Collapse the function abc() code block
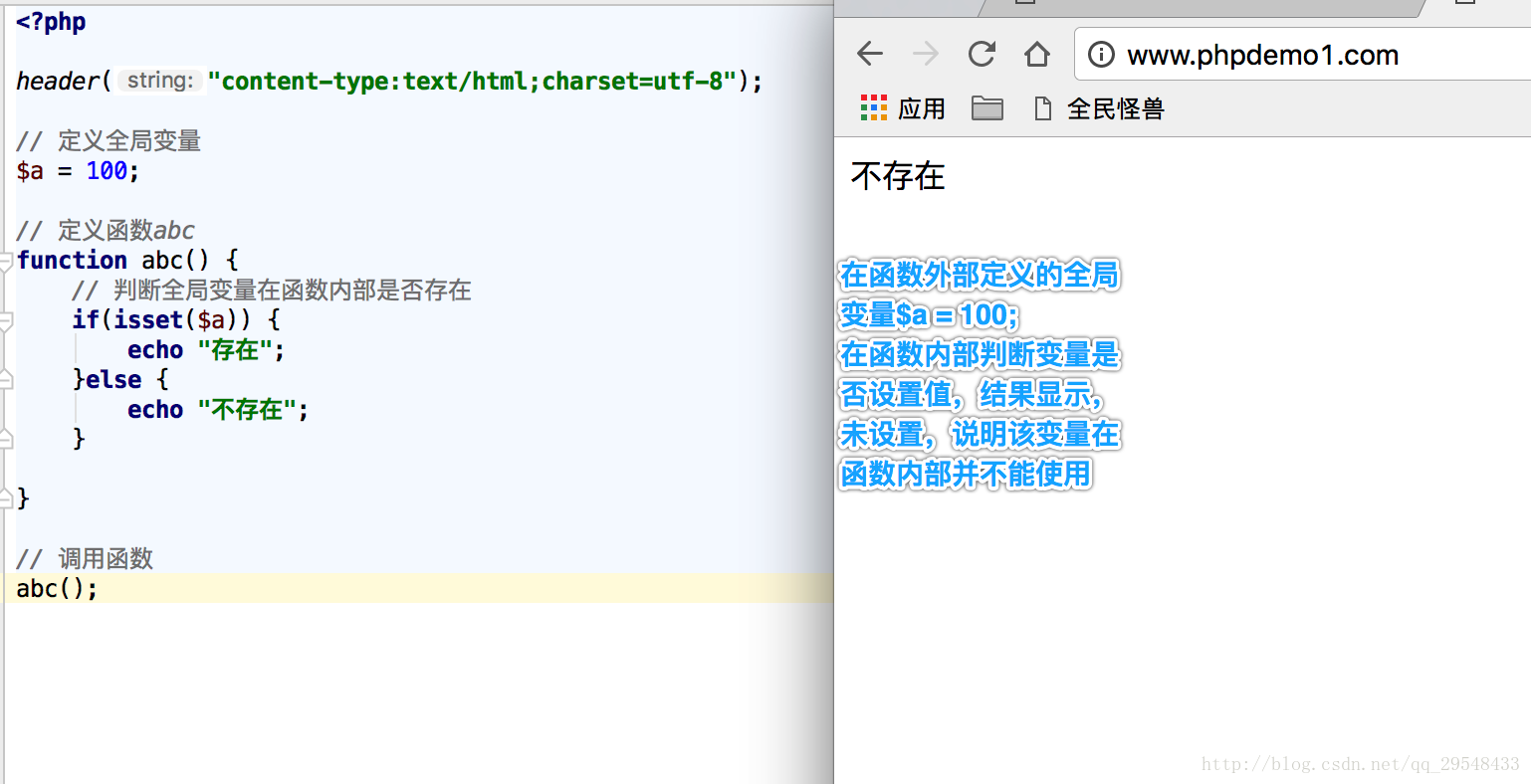This screenshot has width=1531, height=784. click(5, 262)
